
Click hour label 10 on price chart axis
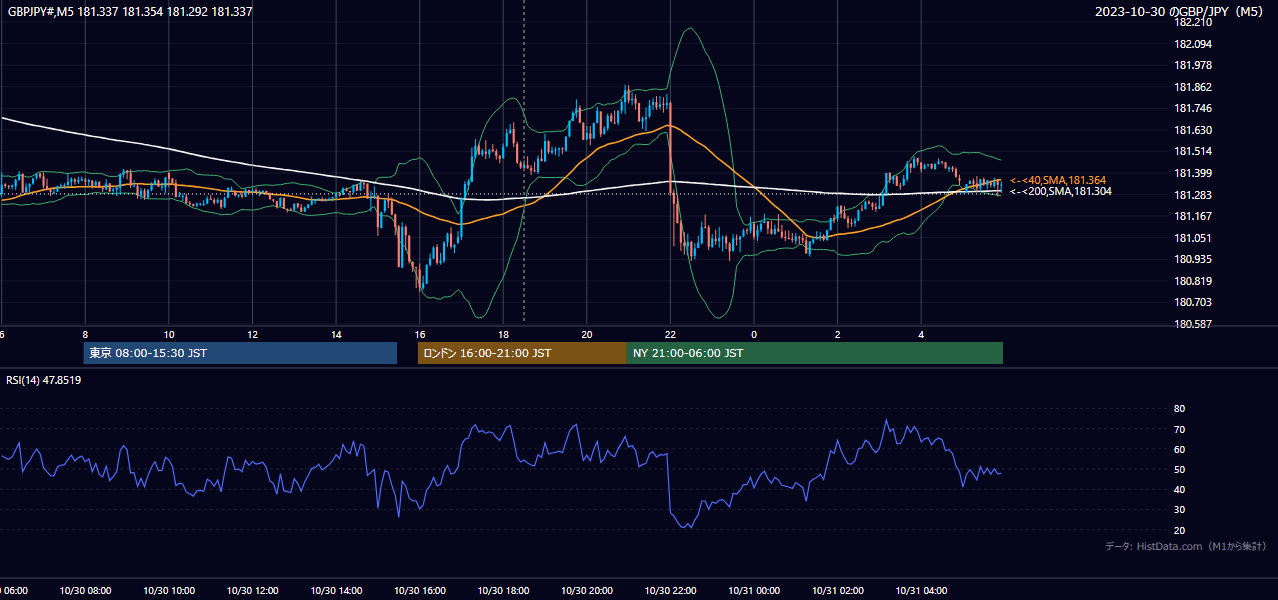[169, 334]
